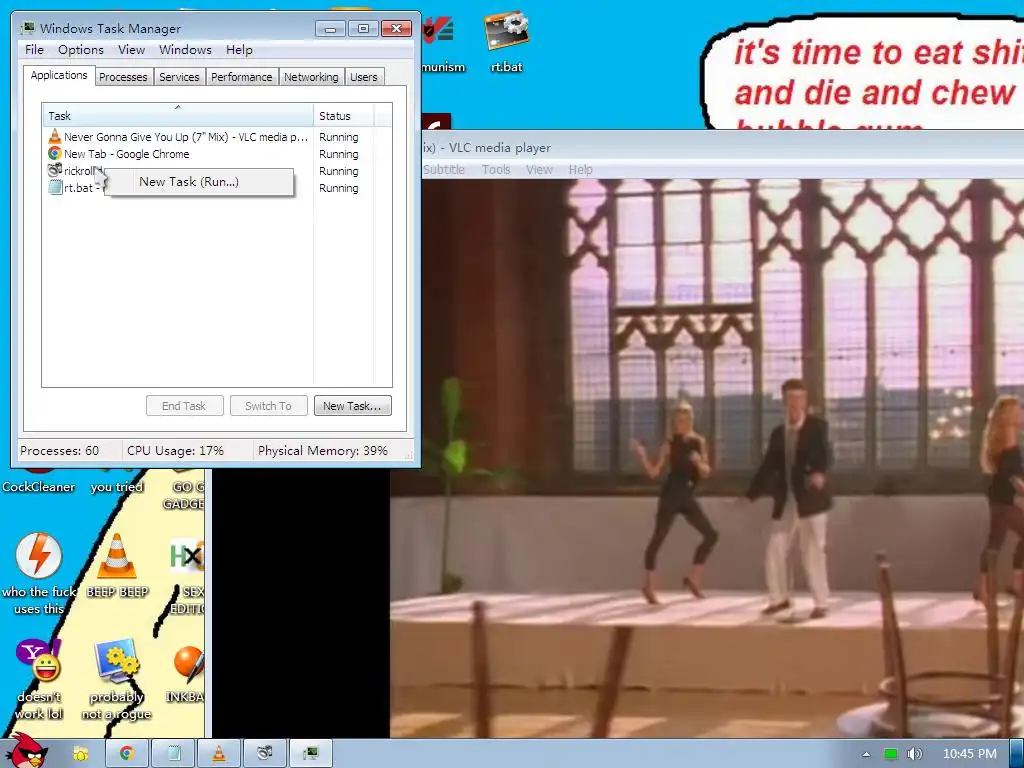Open Task Manager from the taskbar
This screenshot has width=1024, height=768.
point(311,754)
